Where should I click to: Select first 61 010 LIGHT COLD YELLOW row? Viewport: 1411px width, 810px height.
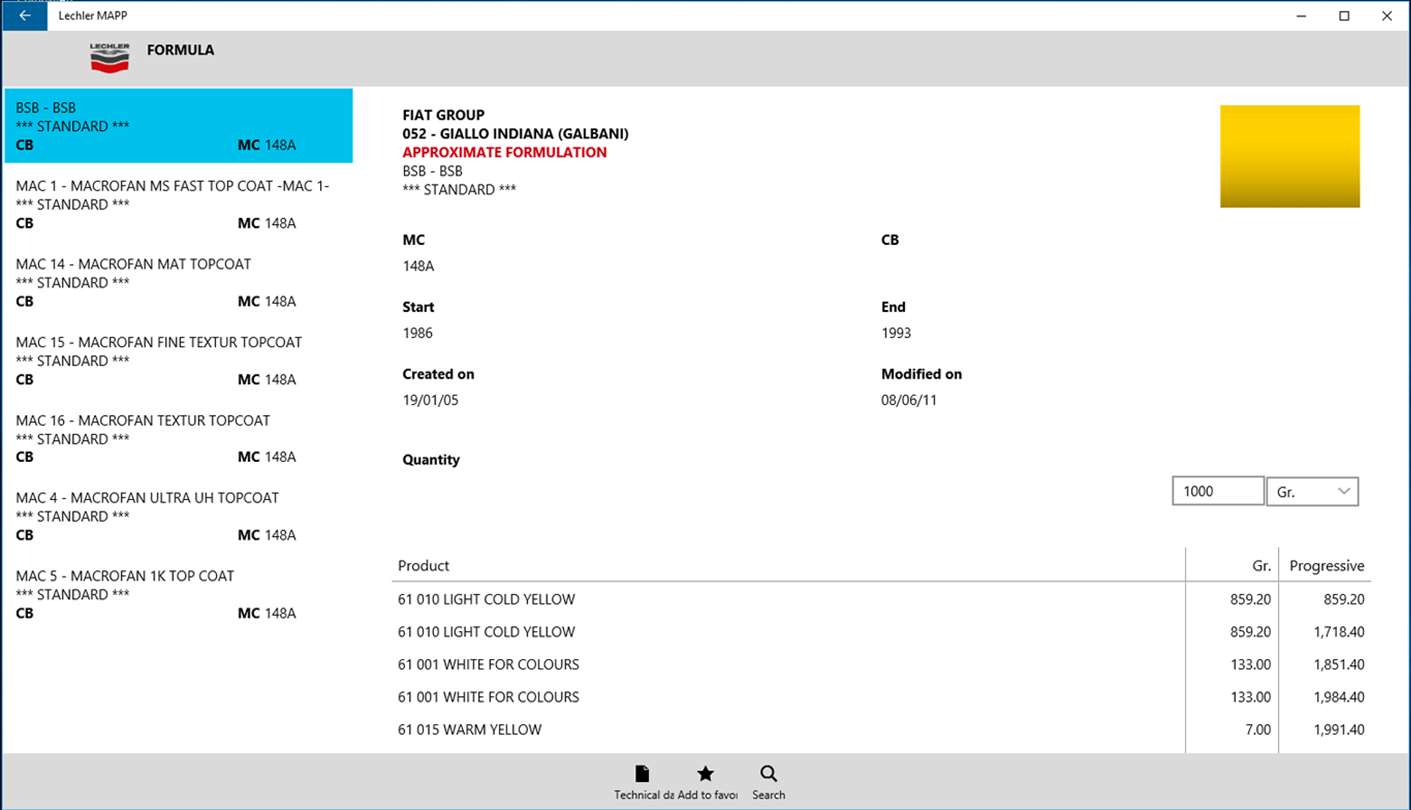[x=881, y=600]
